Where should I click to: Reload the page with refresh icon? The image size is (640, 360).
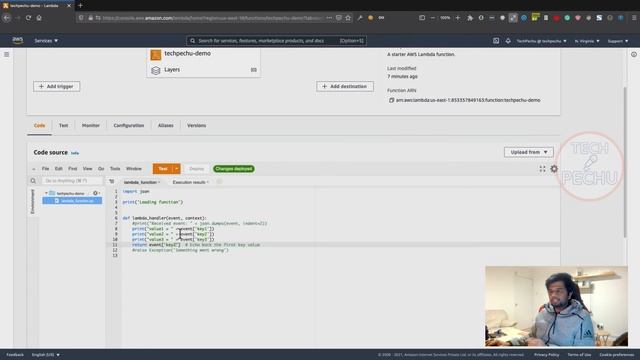[x=28, y=18]
